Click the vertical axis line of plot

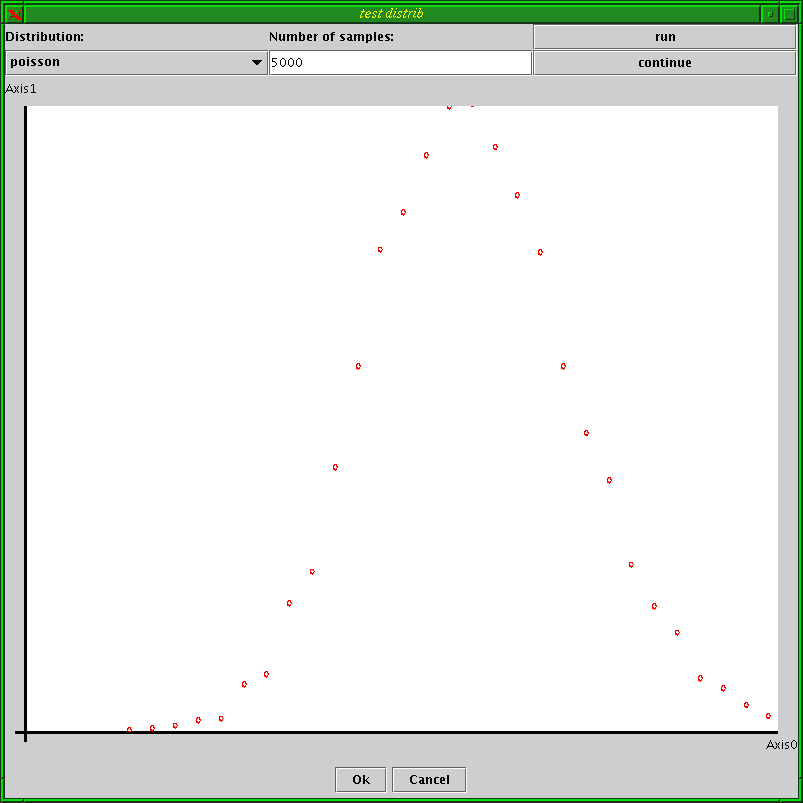click(25, 400)
